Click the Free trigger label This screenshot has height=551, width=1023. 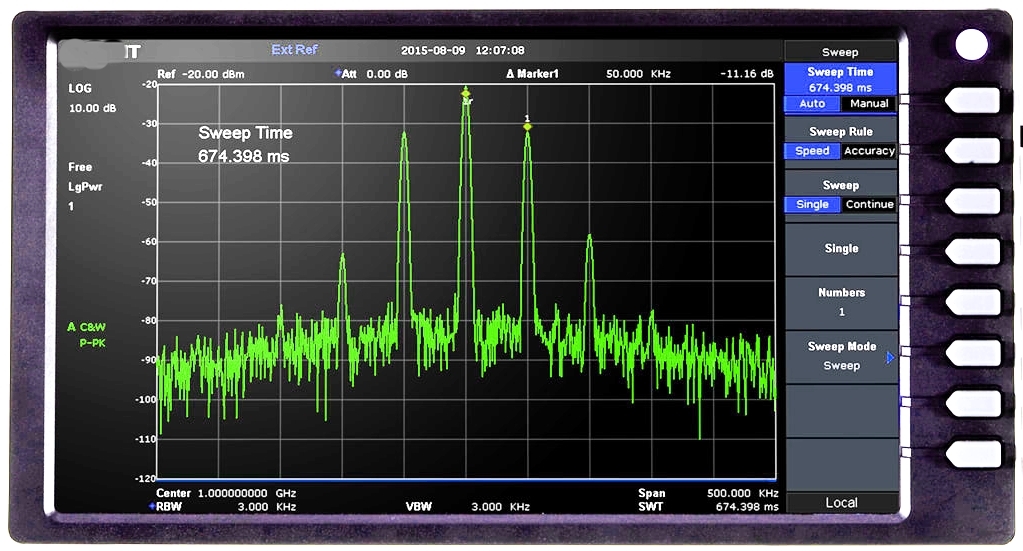coord(80,167)
